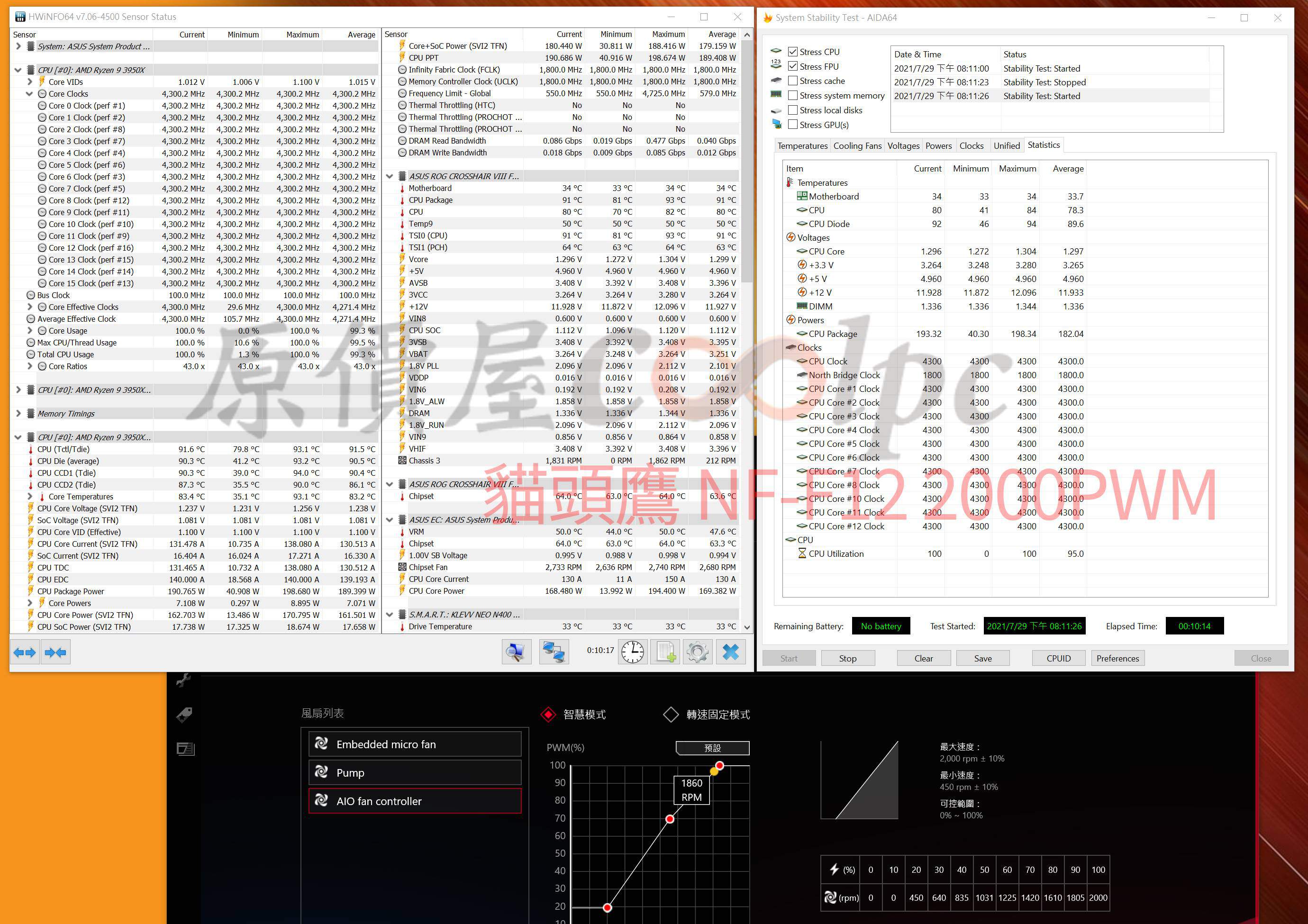
Task: Enable Stress local disks checkbox
Action: 792,110
